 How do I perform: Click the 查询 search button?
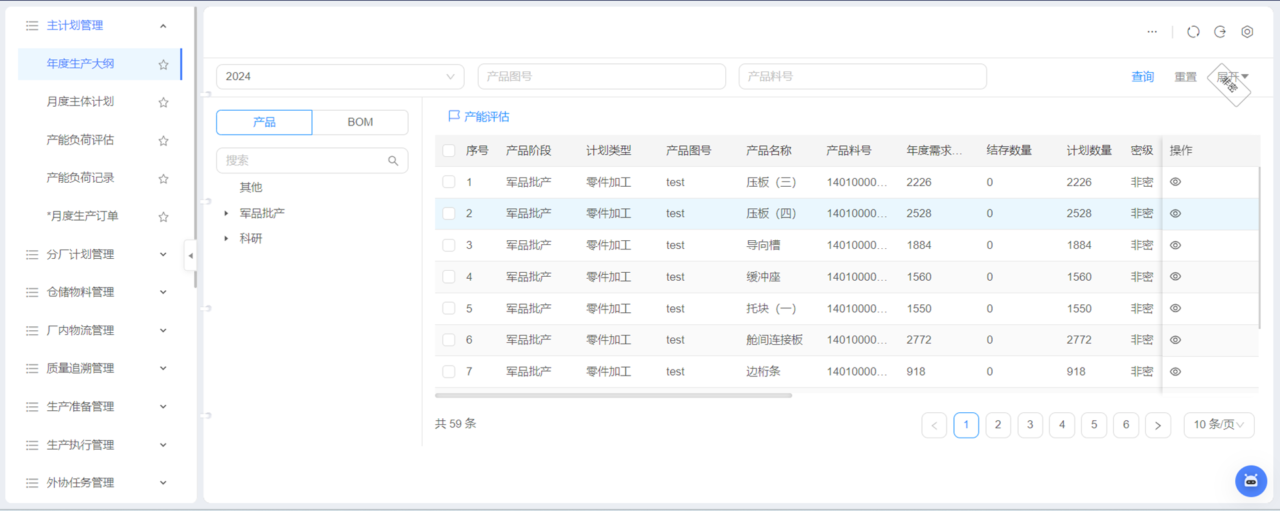tap(1143, 77)
